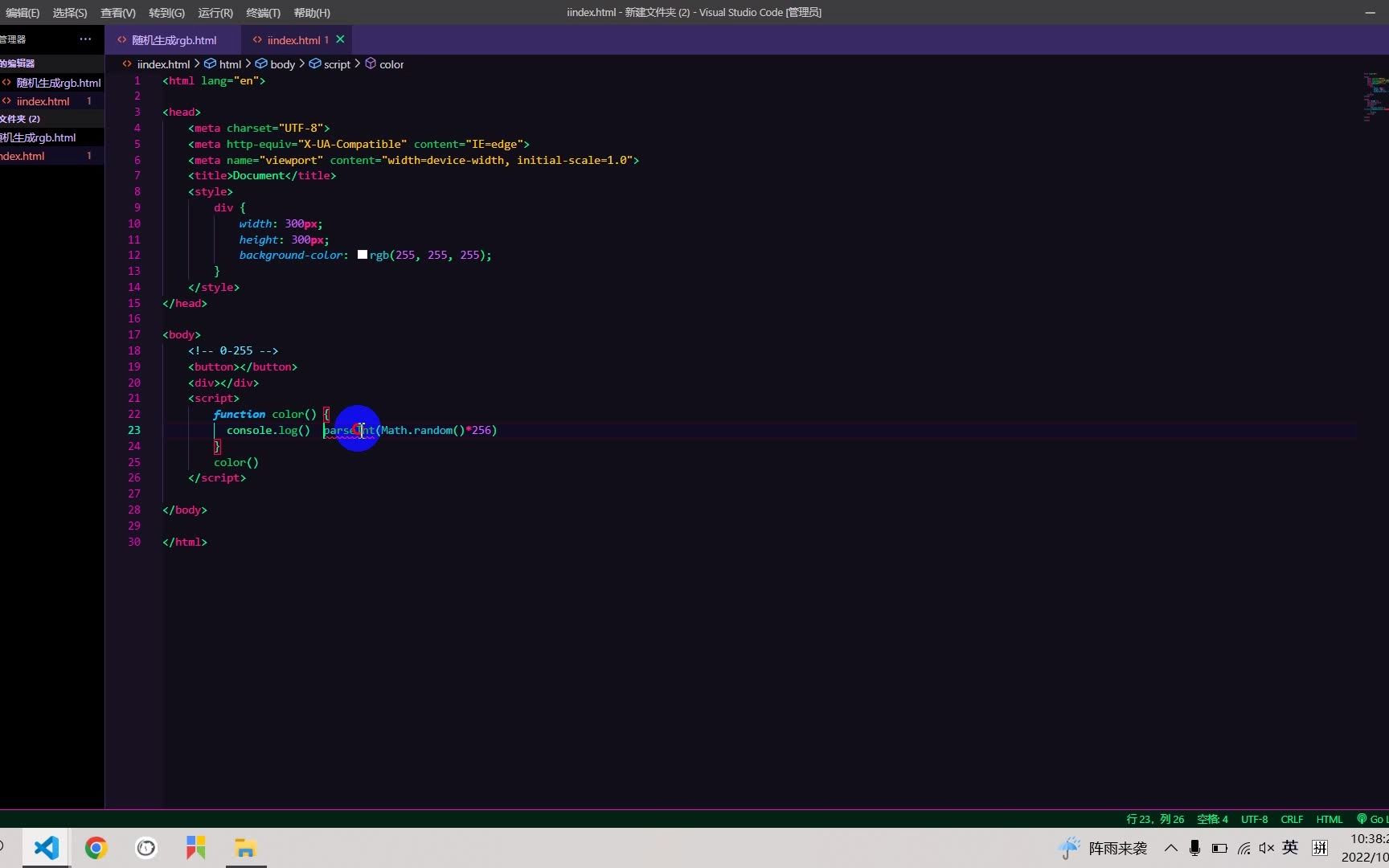
Task: Open round clock-like app in taskbar
Action: 146,848
